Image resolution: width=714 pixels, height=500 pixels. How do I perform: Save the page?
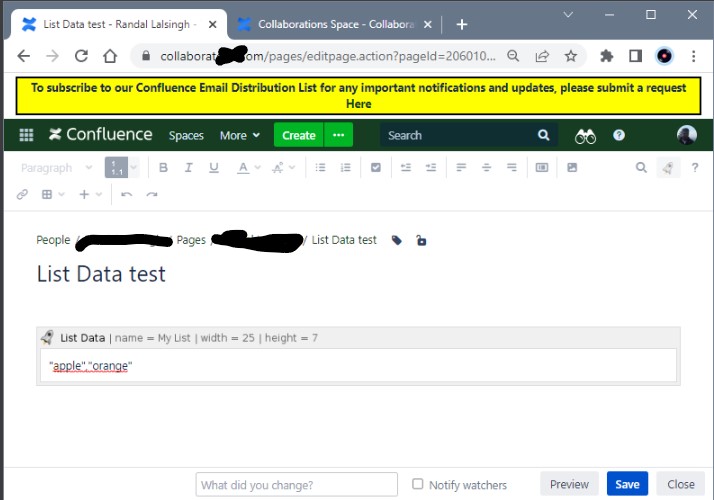(627, 484)
